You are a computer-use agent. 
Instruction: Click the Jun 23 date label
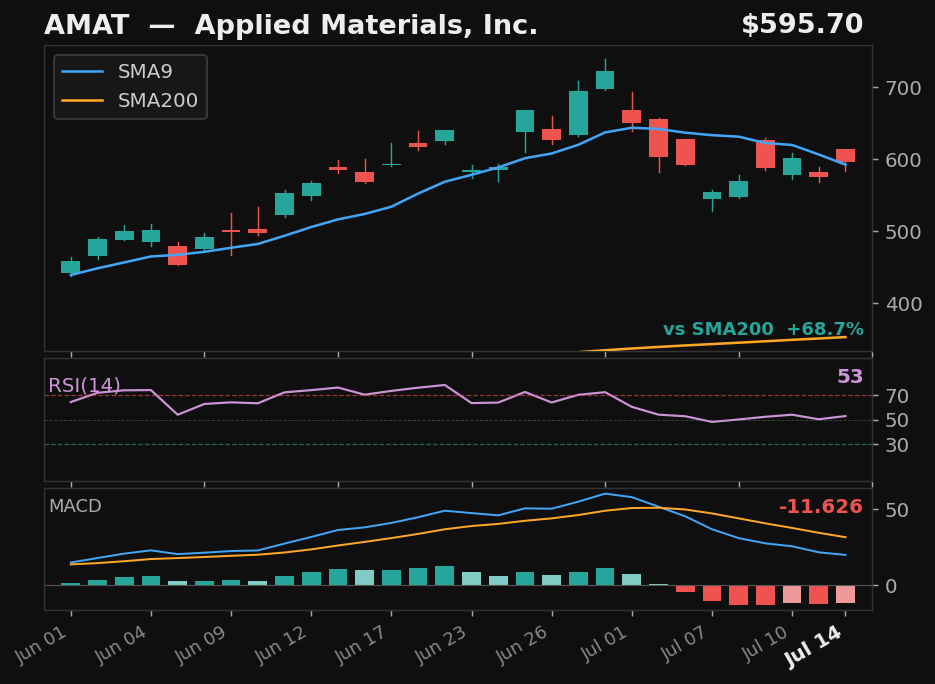click(x=441, y=645)
